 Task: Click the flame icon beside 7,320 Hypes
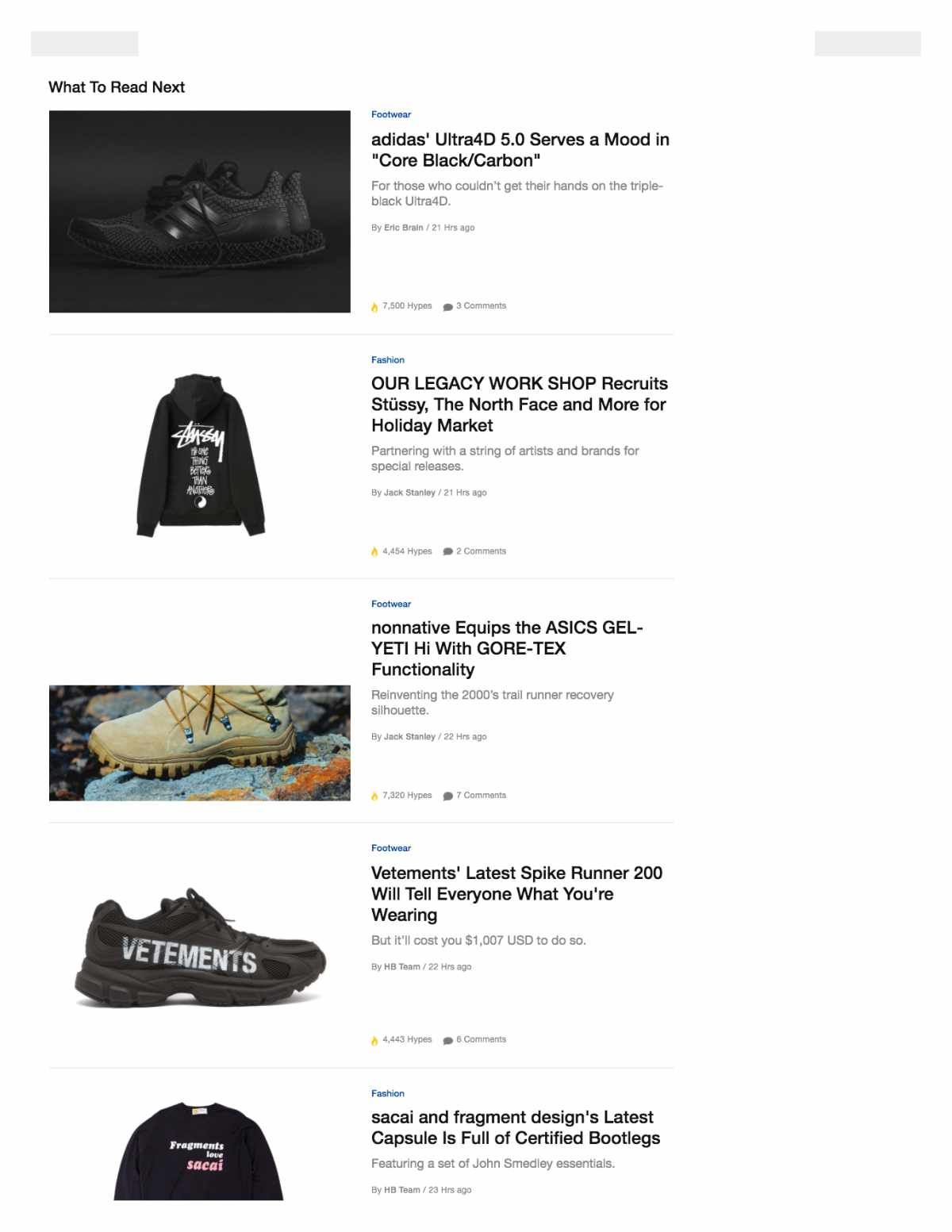(374, 796)
